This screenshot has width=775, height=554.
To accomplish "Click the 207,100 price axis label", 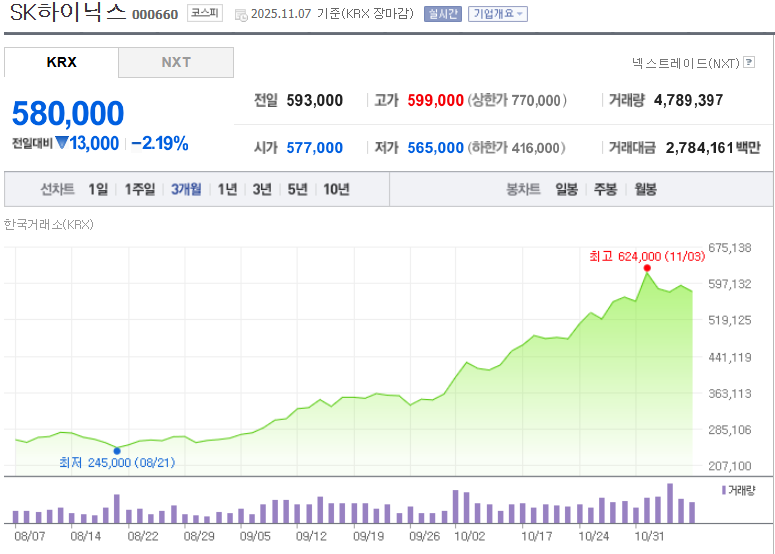I will (x=730, y=466).
